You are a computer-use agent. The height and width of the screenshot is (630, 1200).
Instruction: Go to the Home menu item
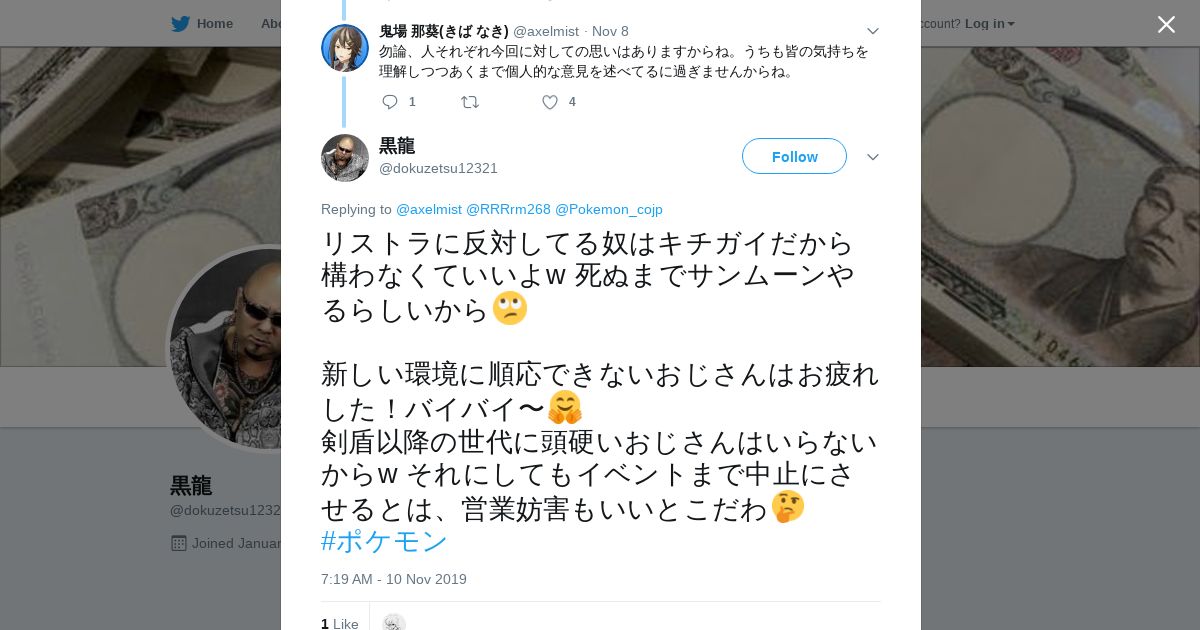click(x=214, y=24)
